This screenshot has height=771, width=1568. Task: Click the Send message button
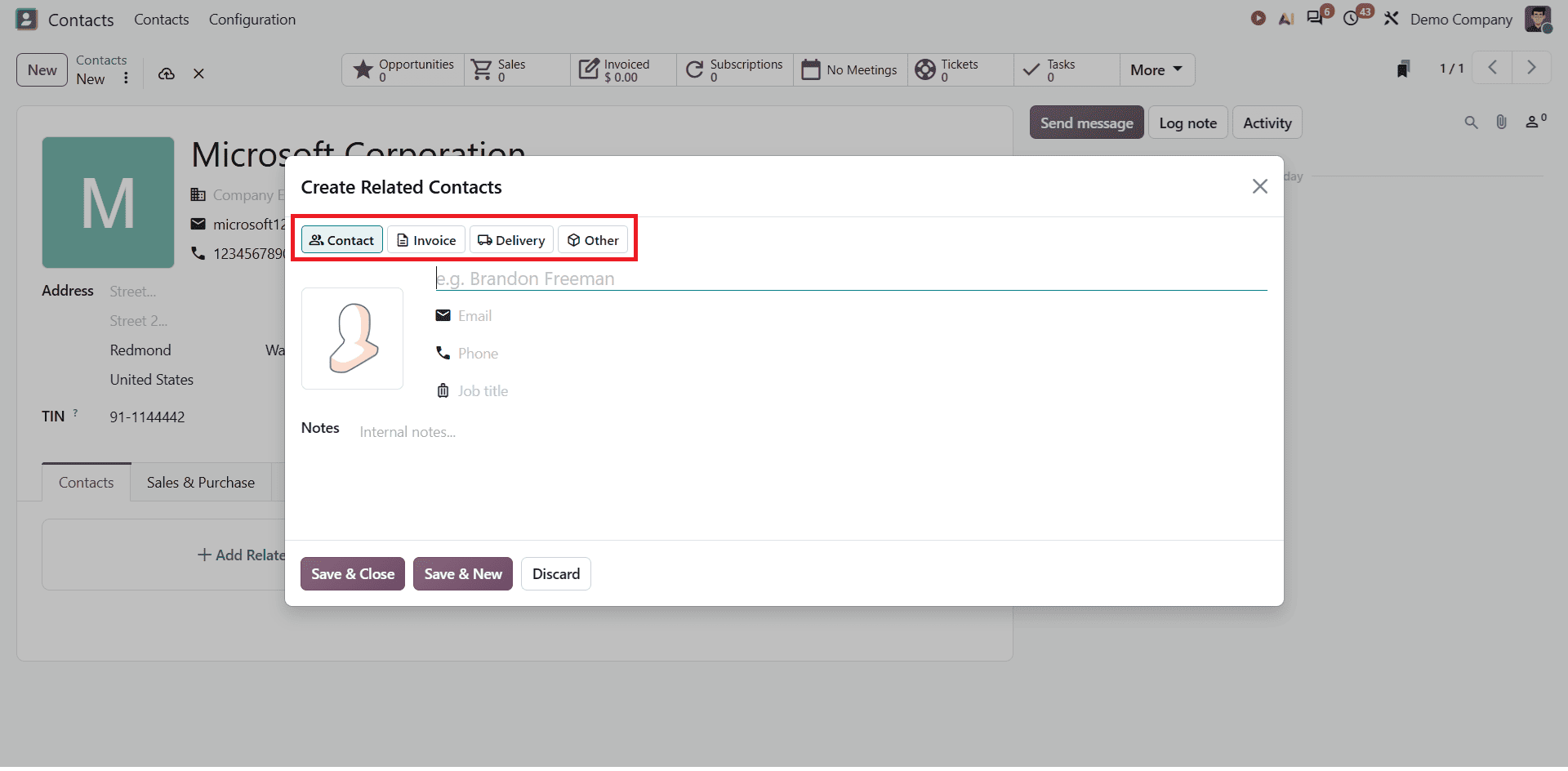1086,123
